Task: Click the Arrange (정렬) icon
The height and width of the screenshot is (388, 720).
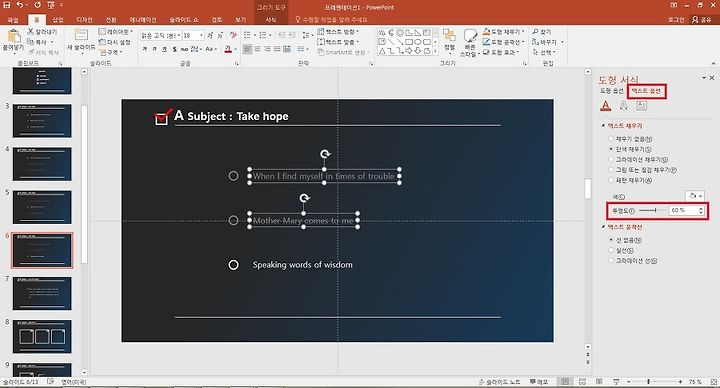Action: pyautogui.click(x=449, y=36)
